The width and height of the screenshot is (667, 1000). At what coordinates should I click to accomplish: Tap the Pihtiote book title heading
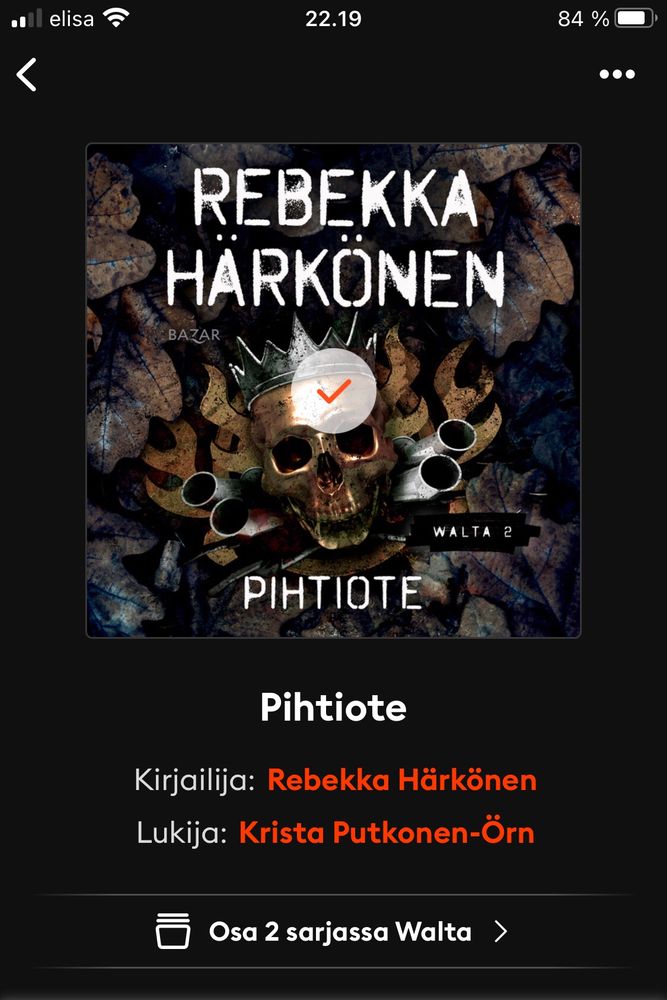(333, 707)
